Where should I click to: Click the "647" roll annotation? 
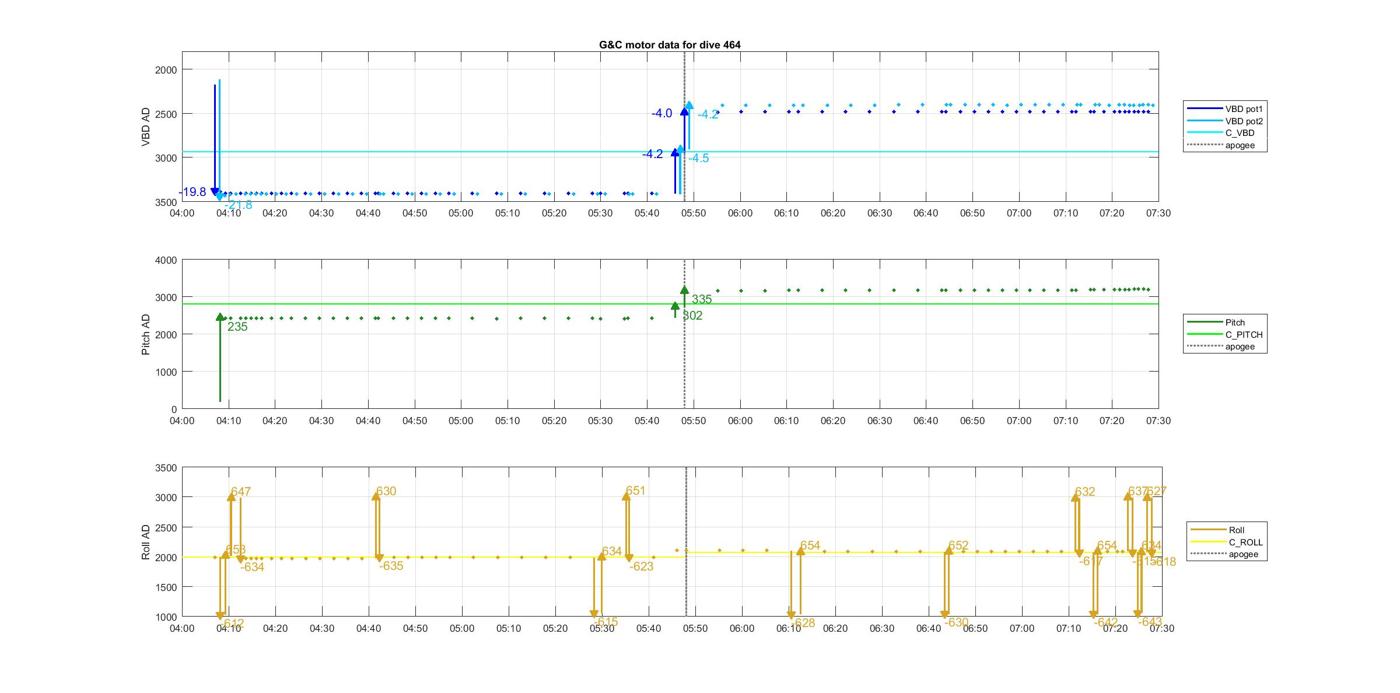(241, 492)
